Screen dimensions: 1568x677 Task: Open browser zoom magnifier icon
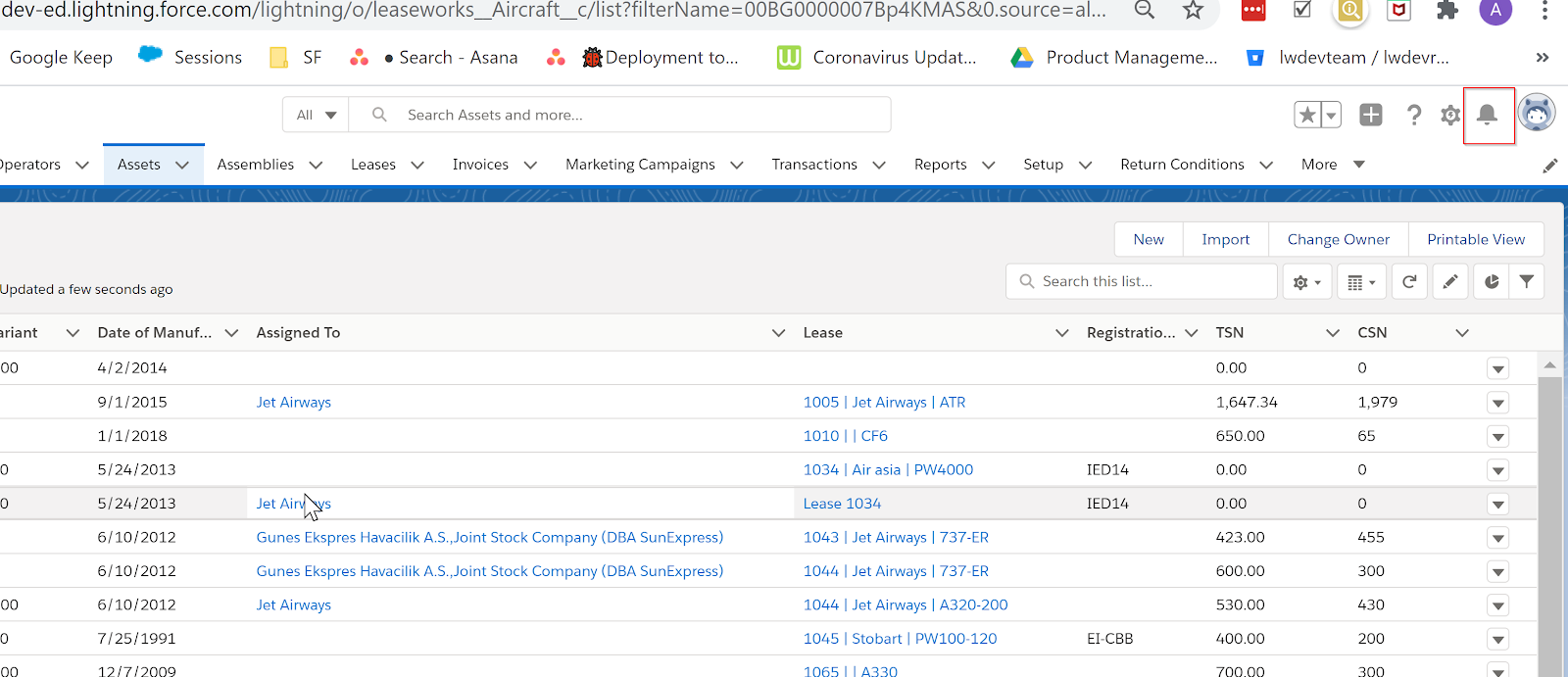coord(1144,11)
